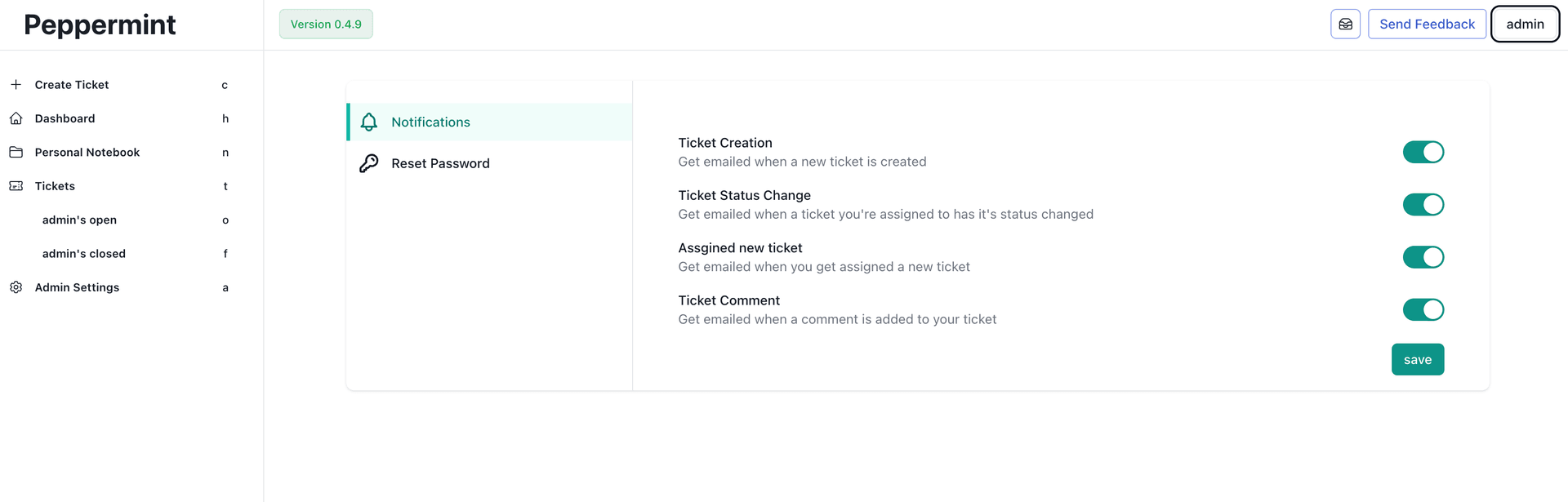Turn off Ticket Comment notification
The image size is (1568, 502).
click(1423, 310)
